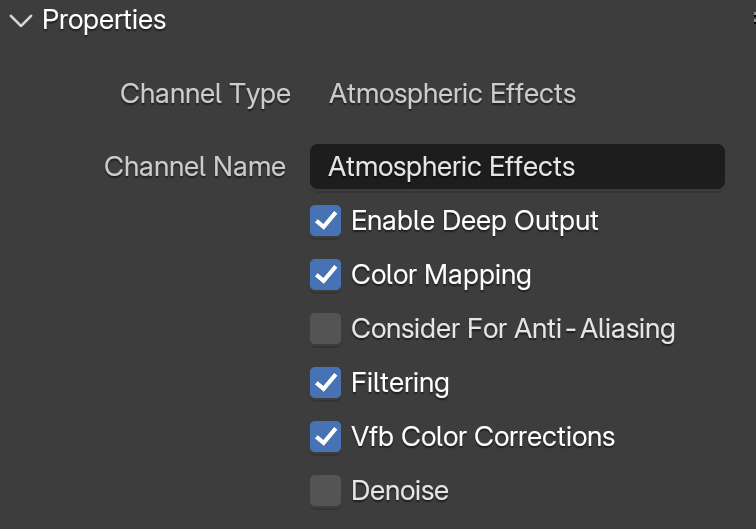
Task: Turn off the Filtering checkbox
Action: coord(325,383)
